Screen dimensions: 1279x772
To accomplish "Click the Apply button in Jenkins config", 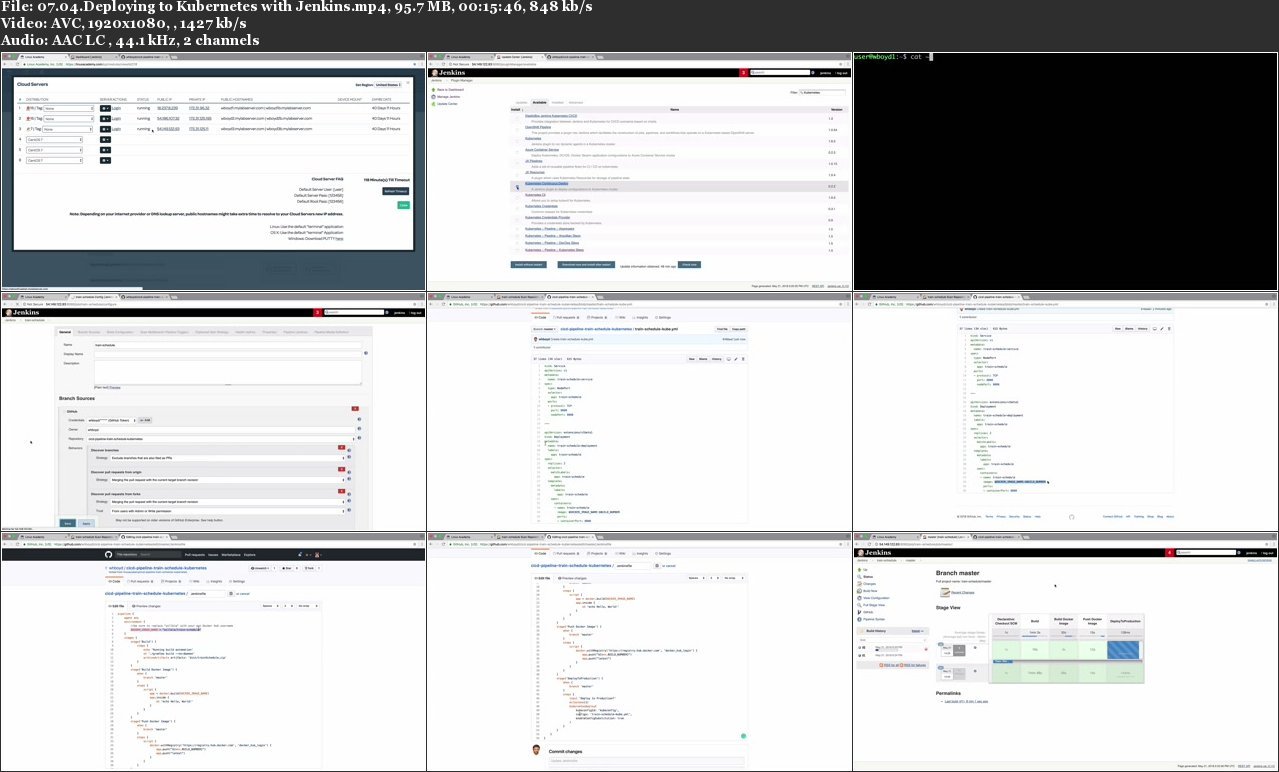I will [x=87, y=523].
